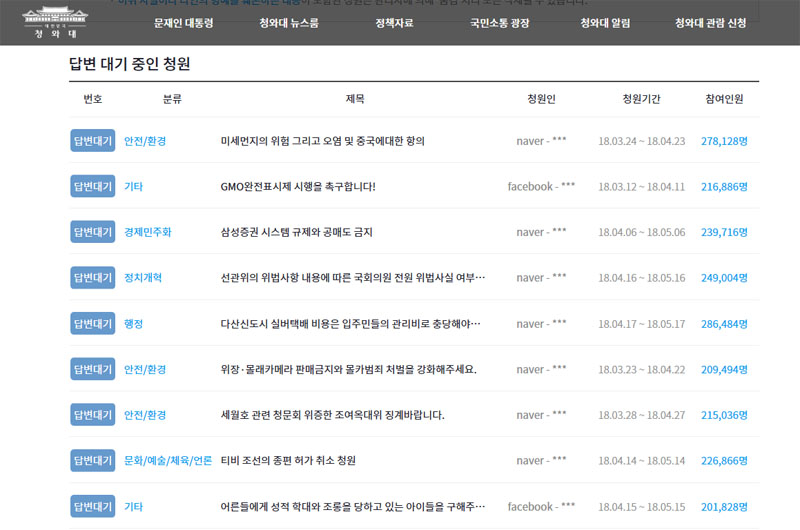The width and height of the screenshot is (800, 530).
Task: Click the 답변대기 badge on the 몰래카메라 petition row
Action: 93,369
